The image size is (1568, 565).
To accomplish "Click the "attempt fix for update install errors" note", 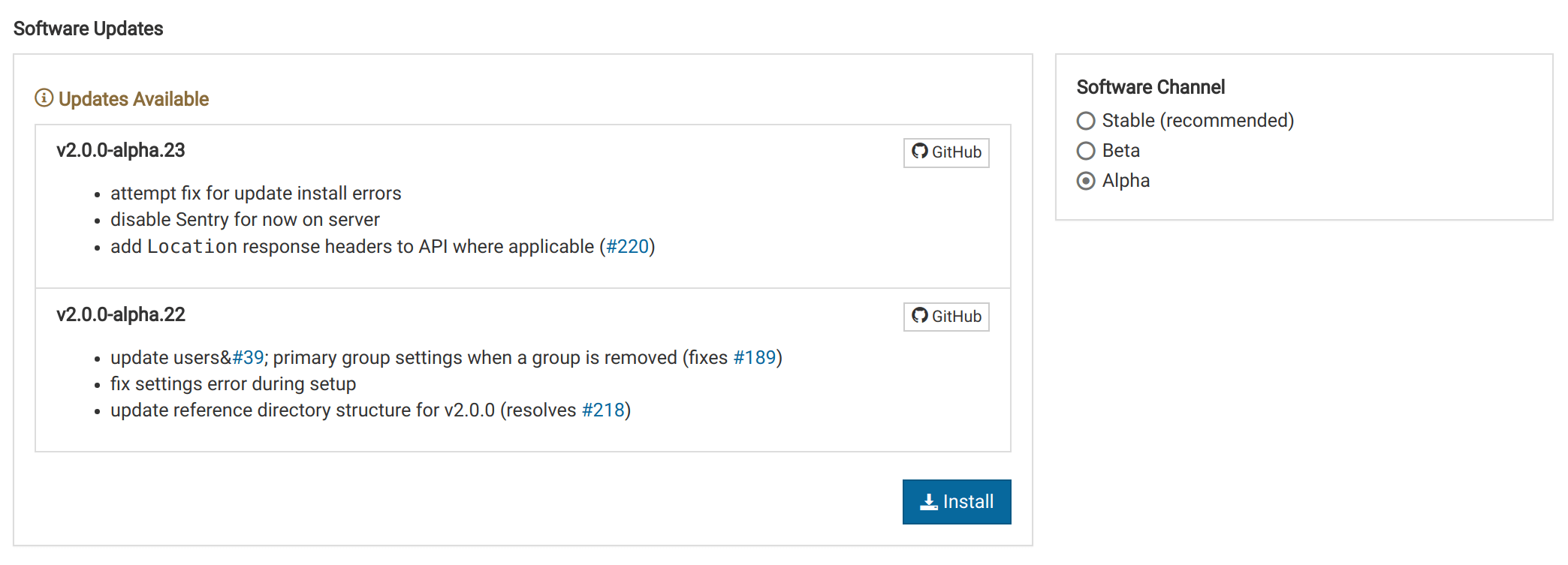I will point(256,194).
